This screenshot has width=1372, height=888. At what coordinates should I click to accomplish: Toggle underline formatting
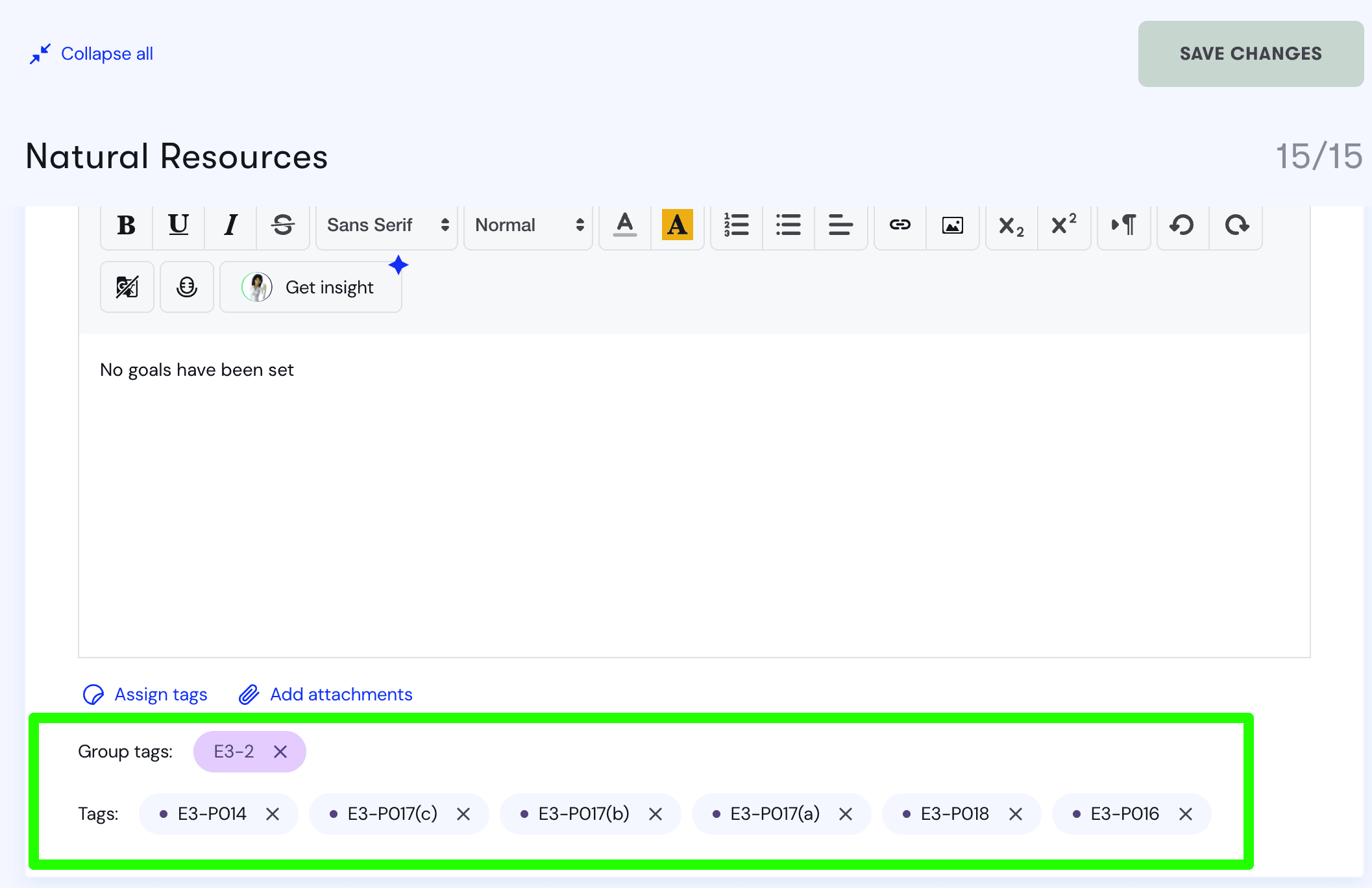point(178,225)
